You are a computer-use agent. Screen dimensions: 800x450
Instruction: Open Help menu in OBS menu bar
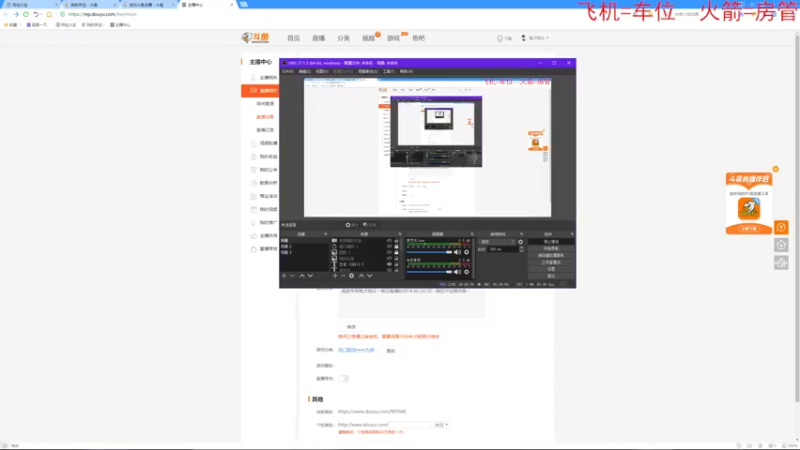tap(406, 71)
